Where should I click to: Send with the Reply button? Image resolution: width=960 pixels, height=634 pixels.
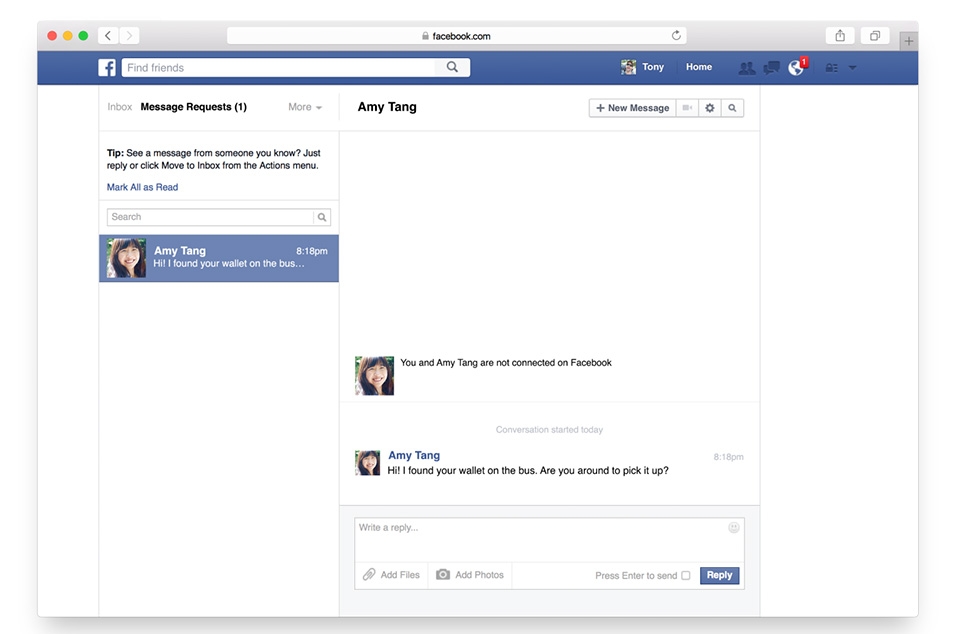719,575
